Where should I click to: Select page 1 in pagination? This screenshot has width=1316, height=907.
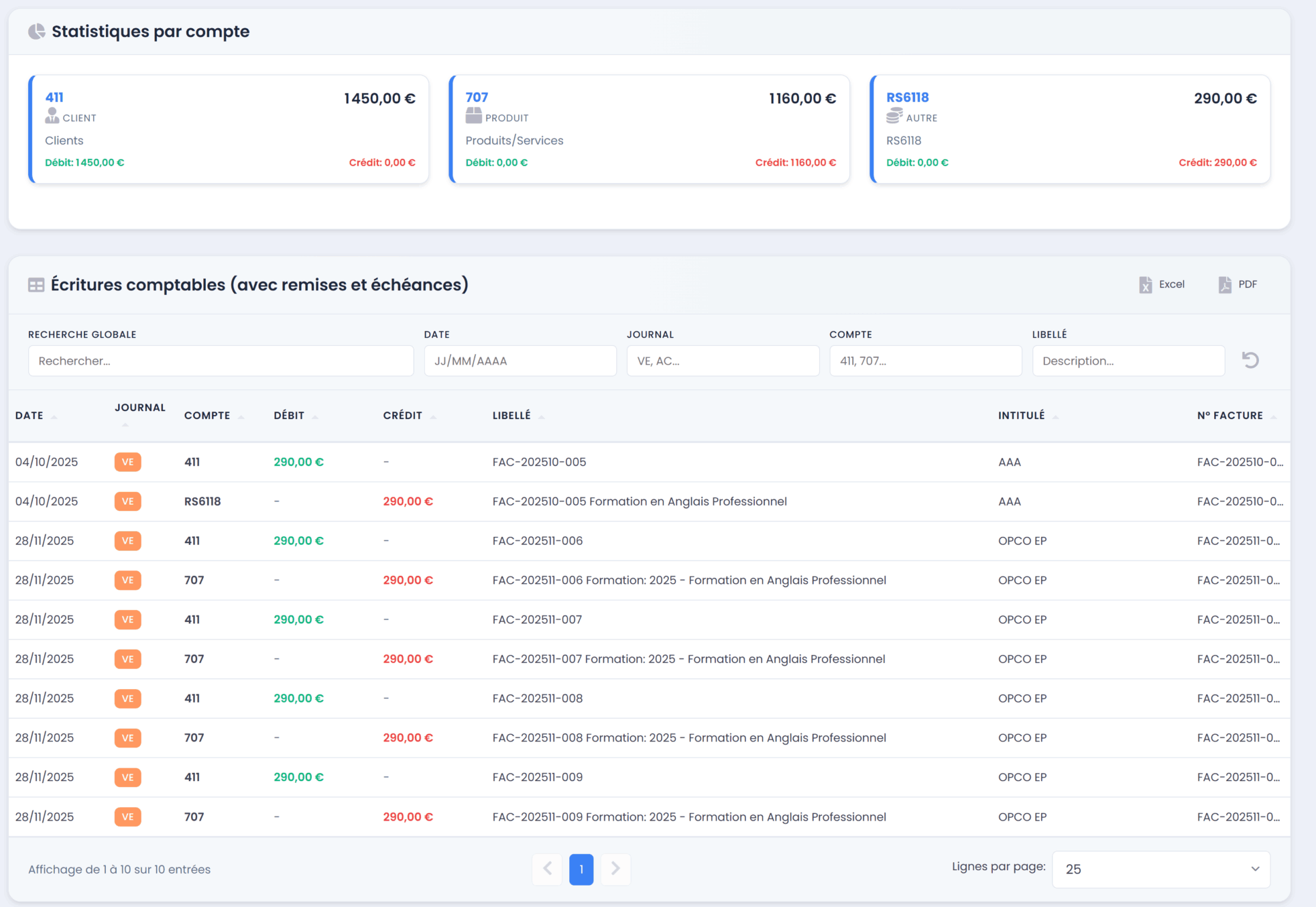(581, 869)
